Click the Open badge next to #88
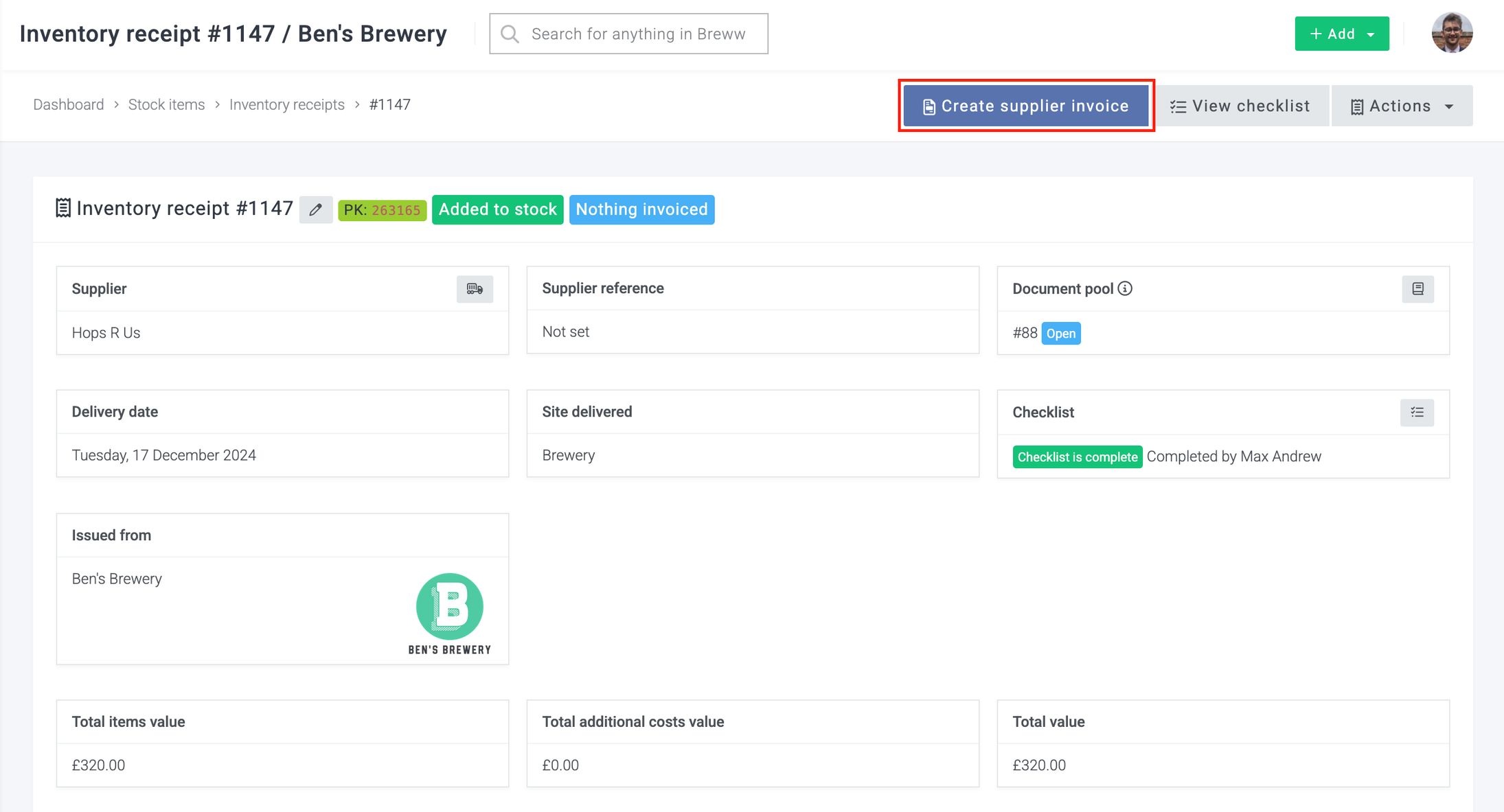 (1061, 334)
